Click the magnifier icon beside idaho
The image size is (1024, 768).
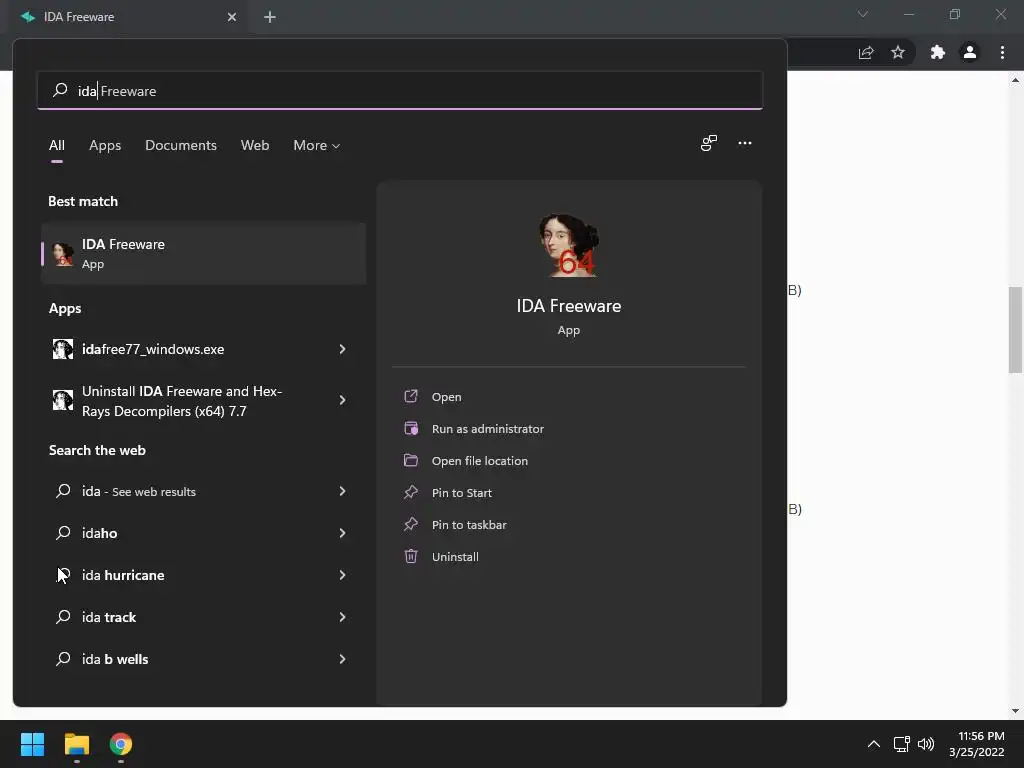pos(63,533)
